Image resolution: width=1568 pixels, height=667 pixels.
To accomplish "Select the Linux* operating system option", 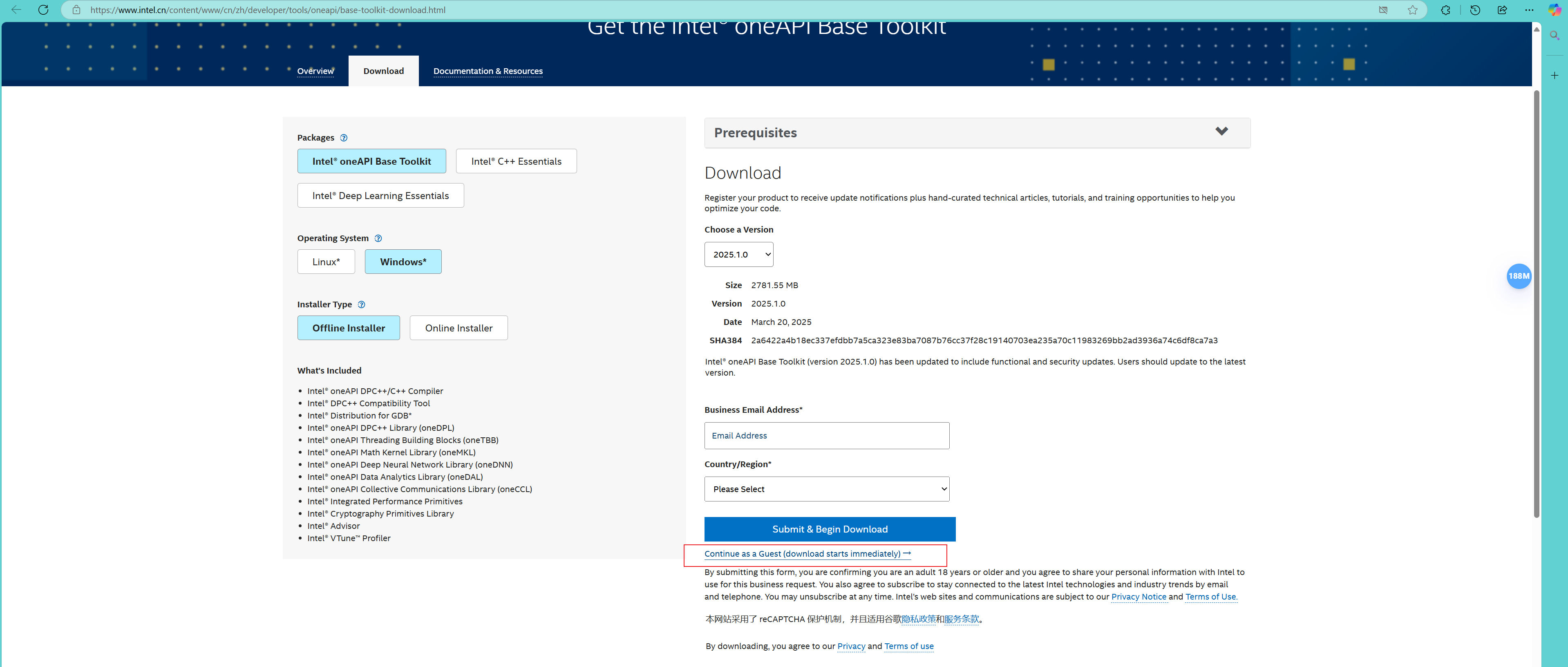I will 326,262.
